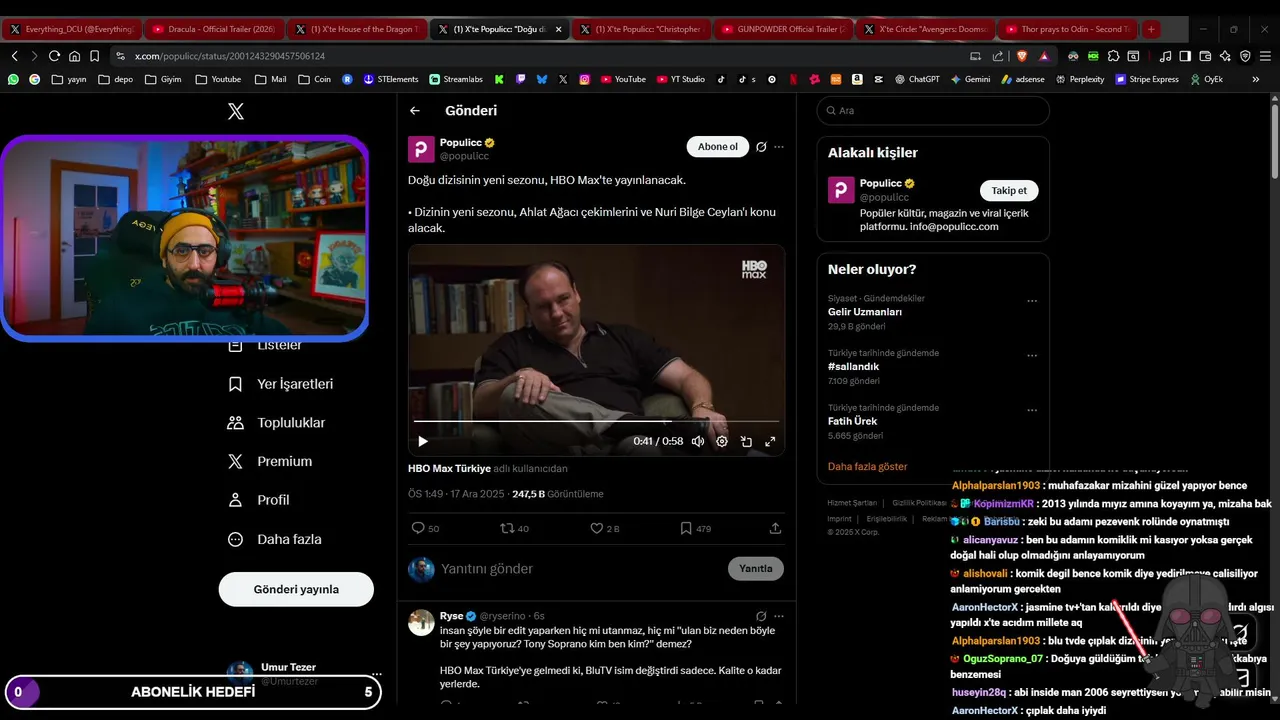This screenshot has height=720, width=1280.
Task: Mute the video with the speaker icon
Action: click(698, 441)
